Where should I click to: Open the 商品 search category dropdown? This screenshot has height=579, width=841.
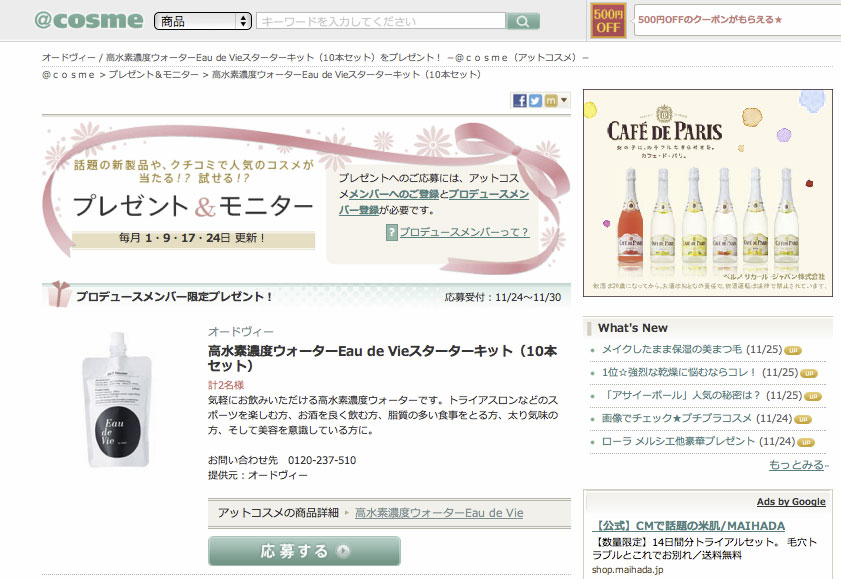coord(203,21)
